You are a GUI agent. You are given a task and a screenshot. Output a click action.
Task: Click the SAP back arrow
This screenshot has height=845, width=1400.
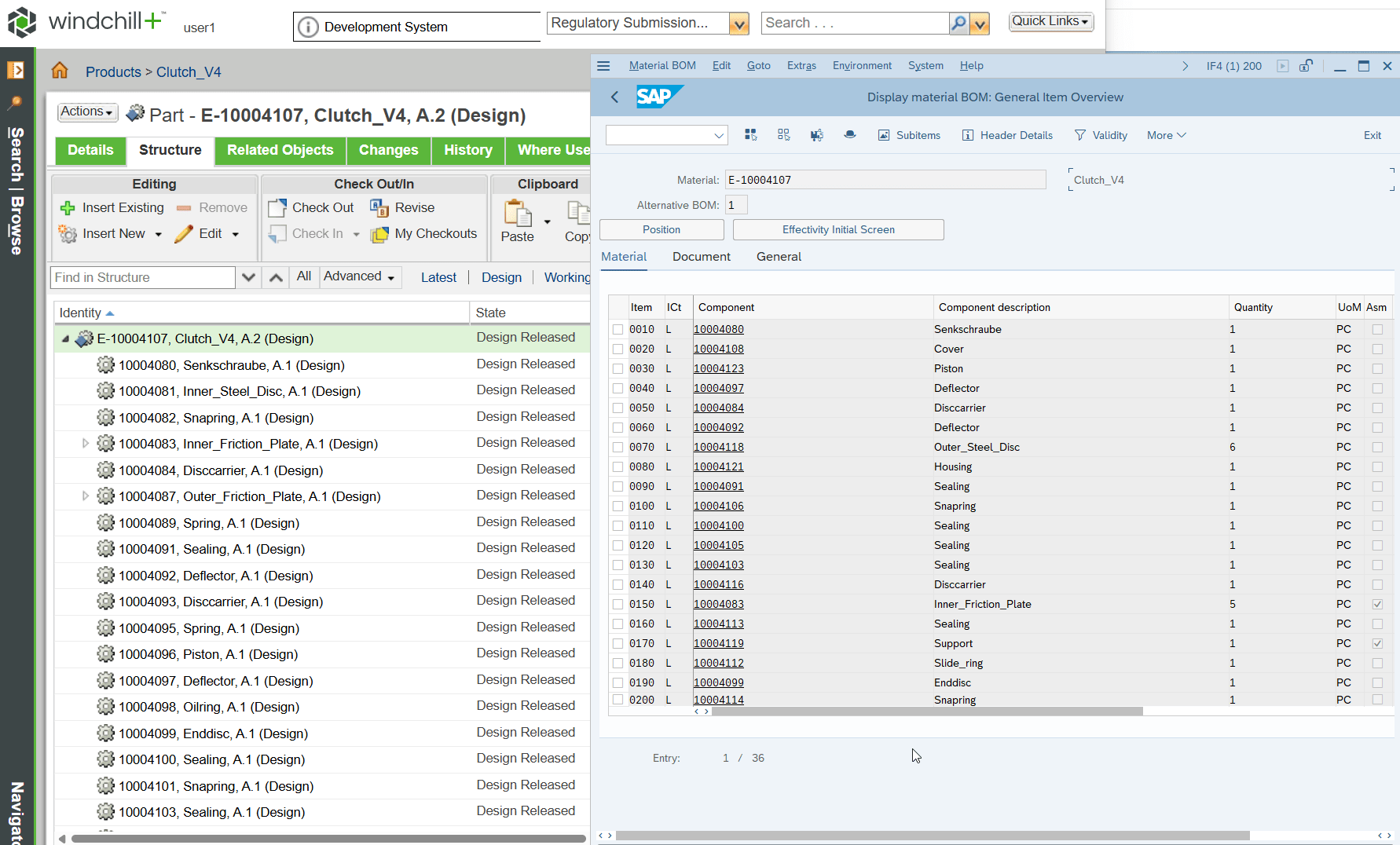click(x=614, y=97)
